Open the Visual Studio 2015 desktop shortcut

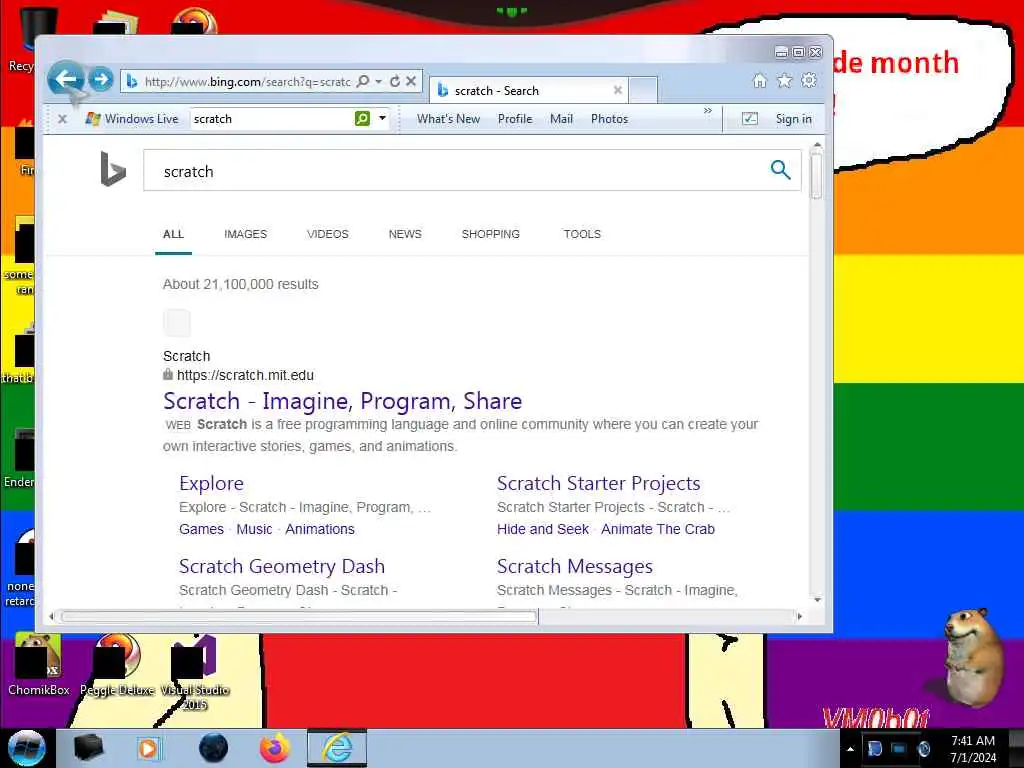[x=195, y=673]
